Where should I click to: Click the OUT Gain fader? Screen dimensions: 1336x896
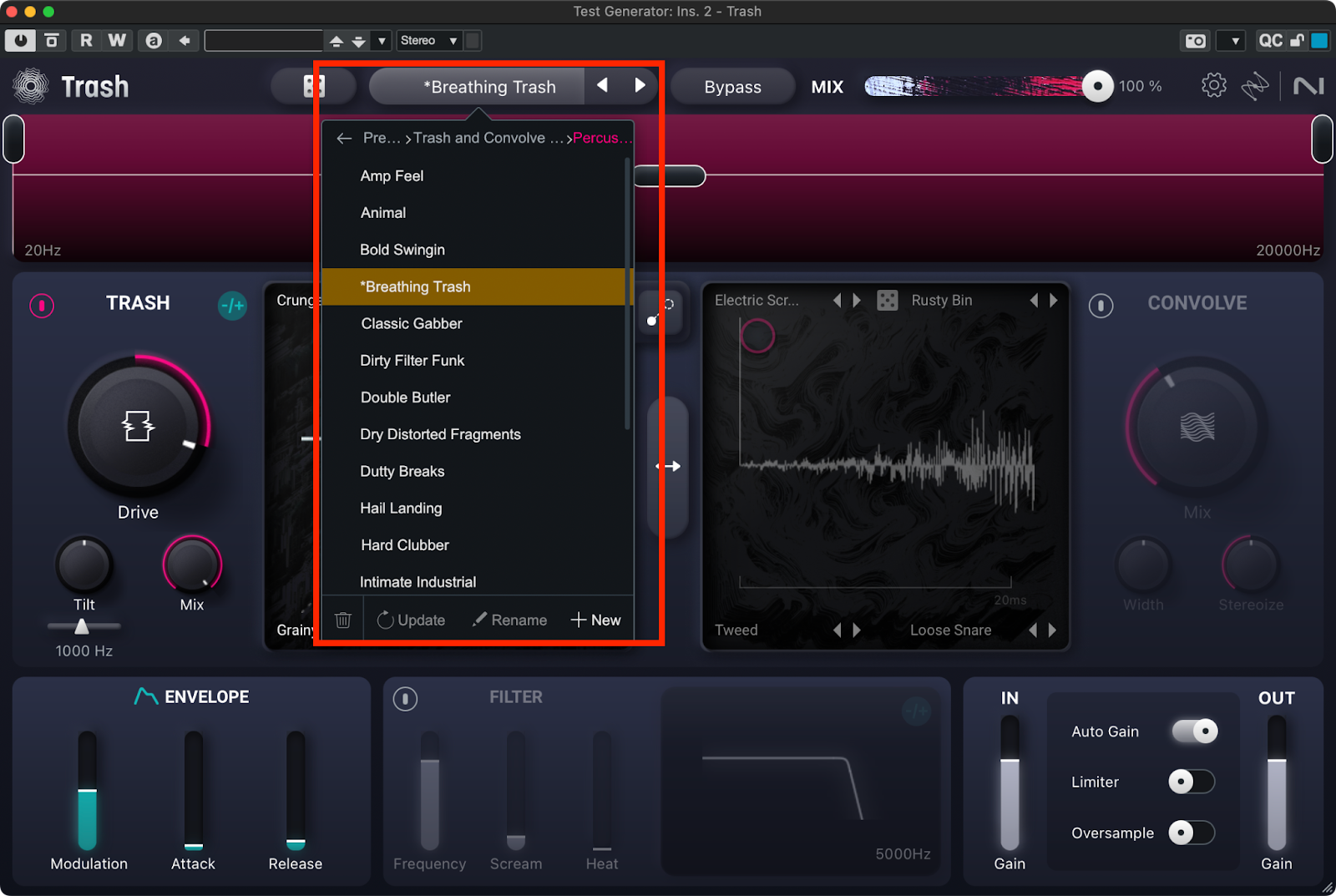pos(1276,783)
